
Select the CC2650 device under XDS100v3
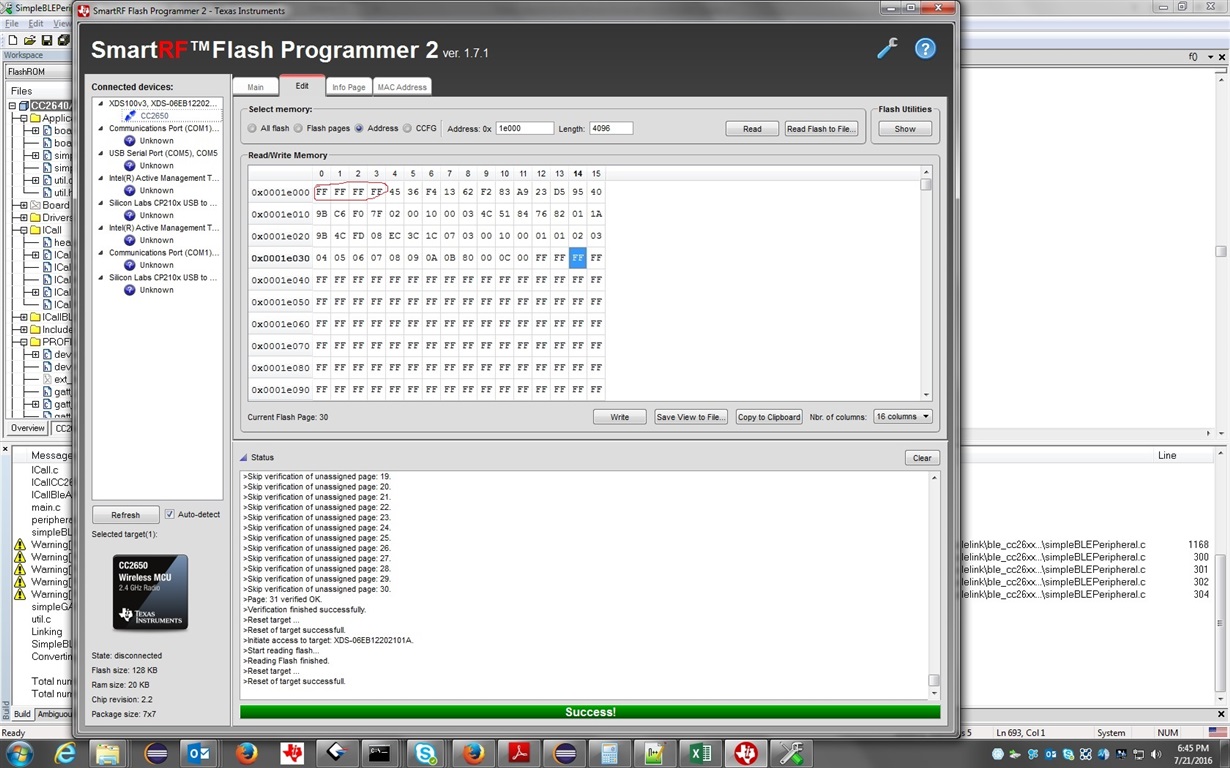pyautogui.click(x=154, y=116)
